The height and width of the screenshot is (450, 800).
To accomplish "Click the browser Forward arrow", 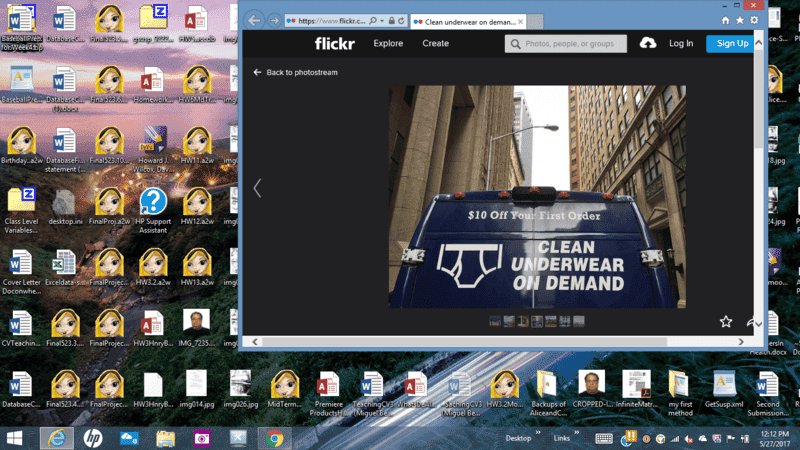I will [274, 21].
